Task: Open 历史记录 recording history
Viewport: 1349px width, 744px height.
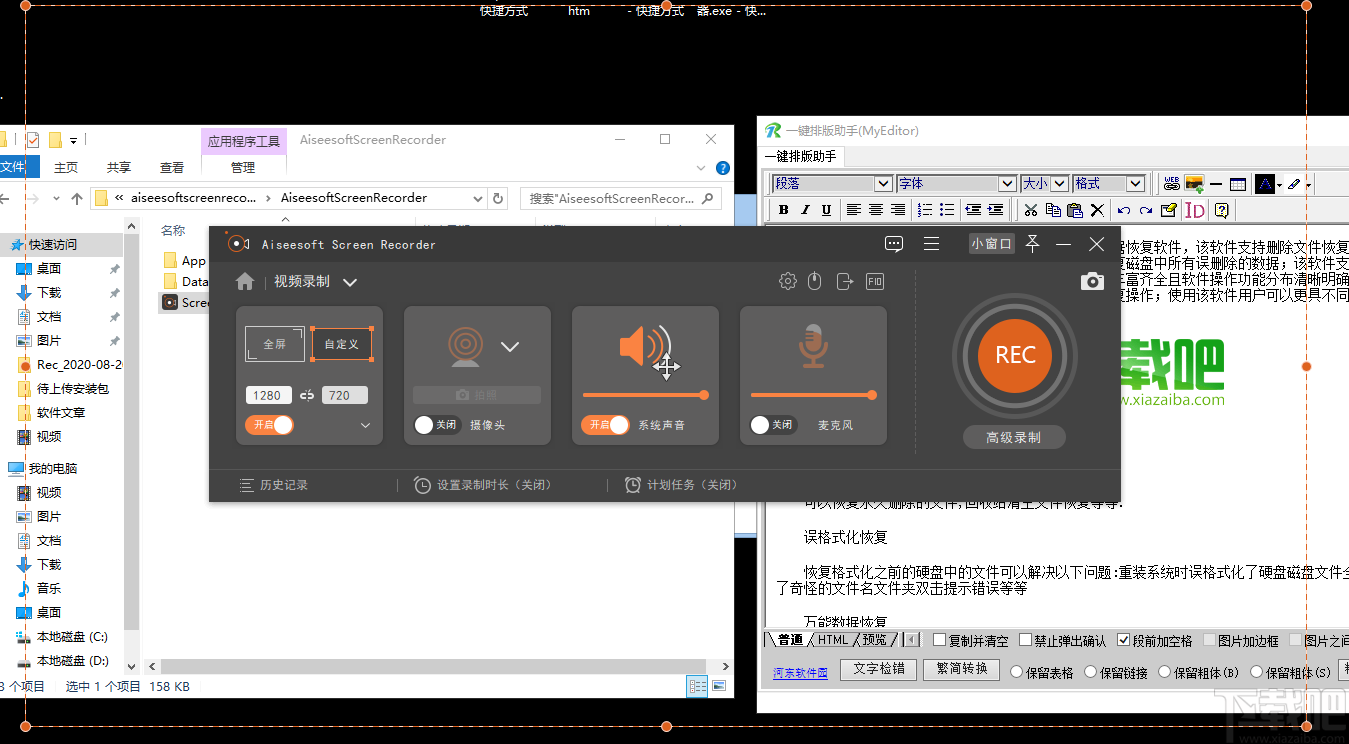Action: (x=273, y=485)
